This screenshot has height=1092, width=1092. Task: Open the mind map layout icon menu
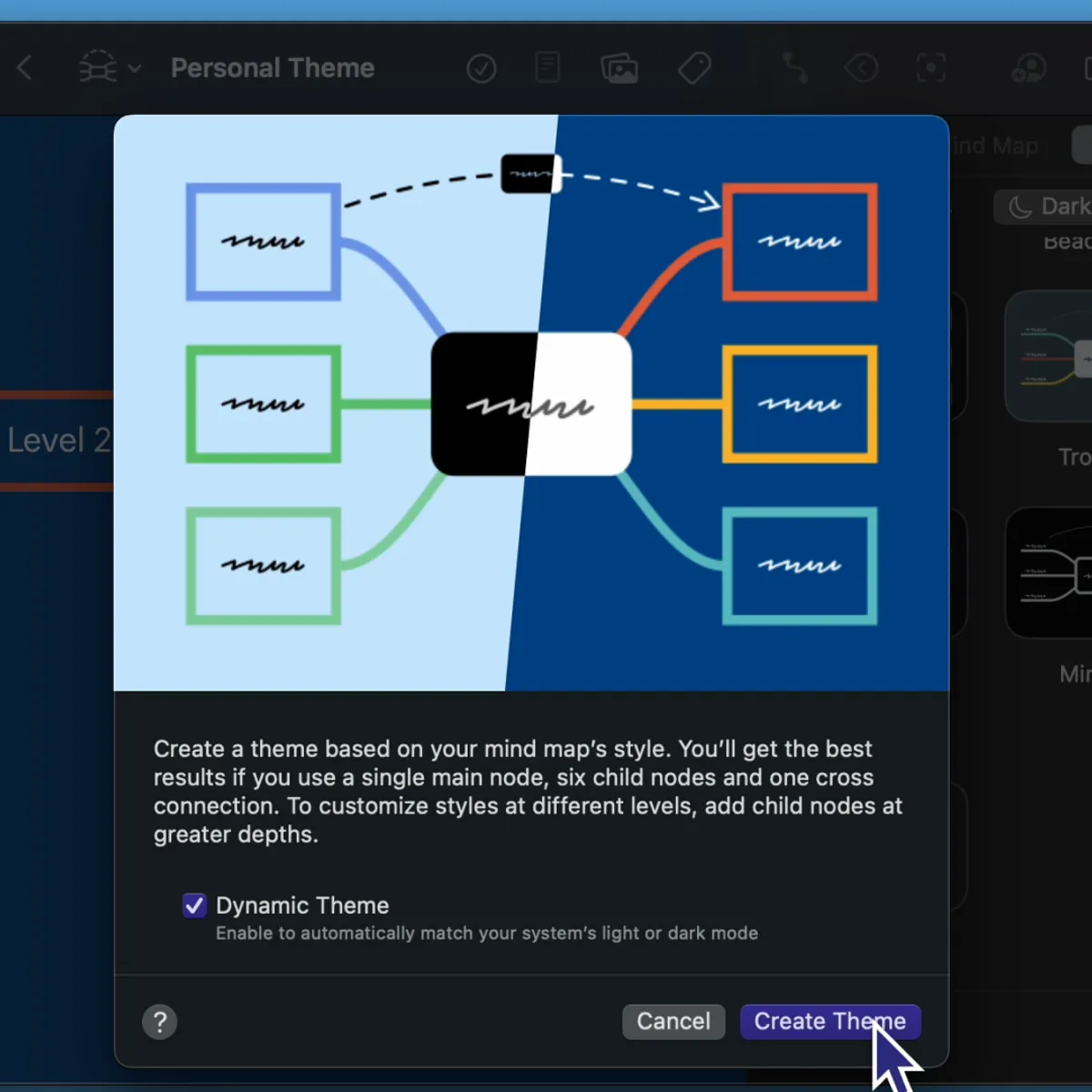(109, 67)
